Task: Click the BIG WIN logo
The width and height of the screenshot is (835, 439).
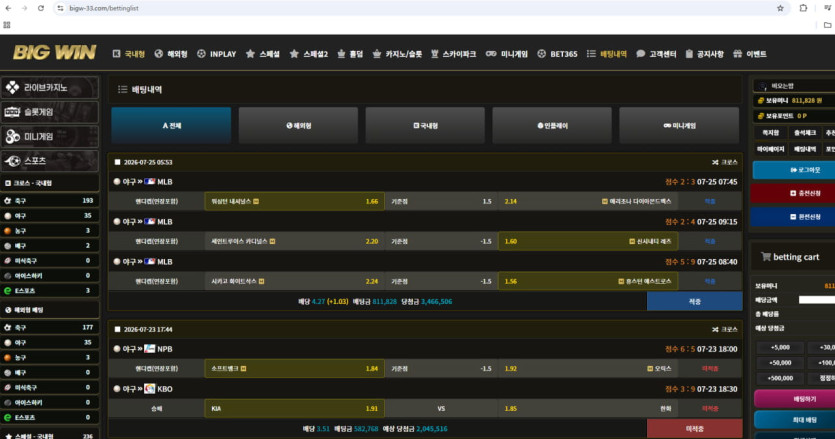Action: (x=54, y=52)
